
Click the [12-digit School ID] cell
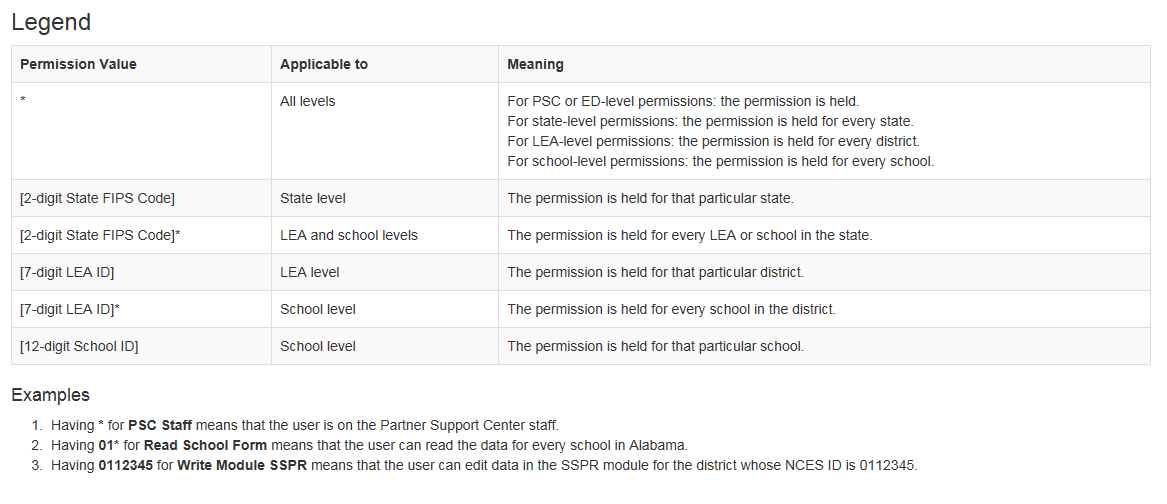point(79,346)
